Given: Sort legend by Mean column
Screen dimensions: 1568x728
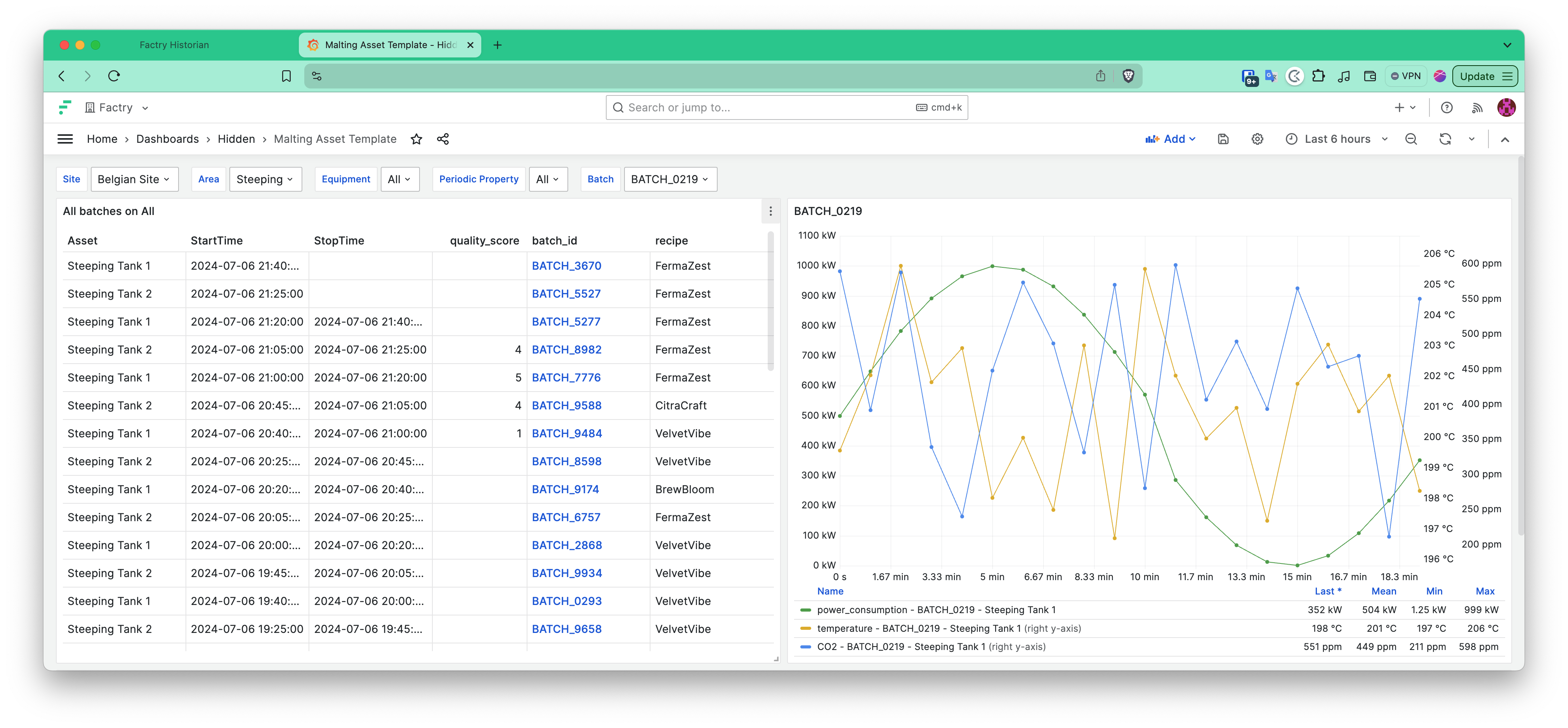Looking at the screenshot, I should (x=1384, y=592).
